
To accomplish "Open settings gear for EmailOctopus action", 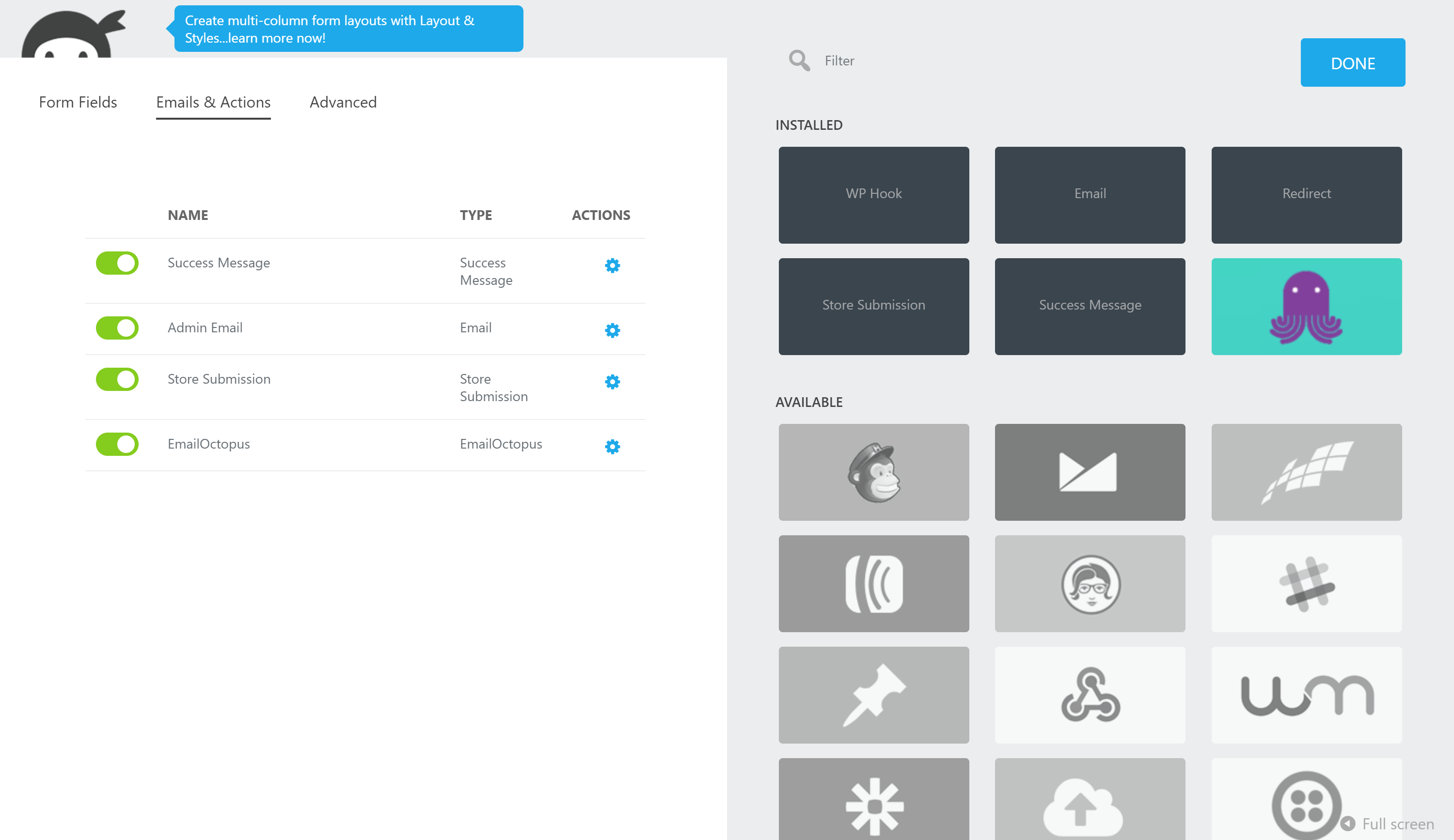I will 612,446.
